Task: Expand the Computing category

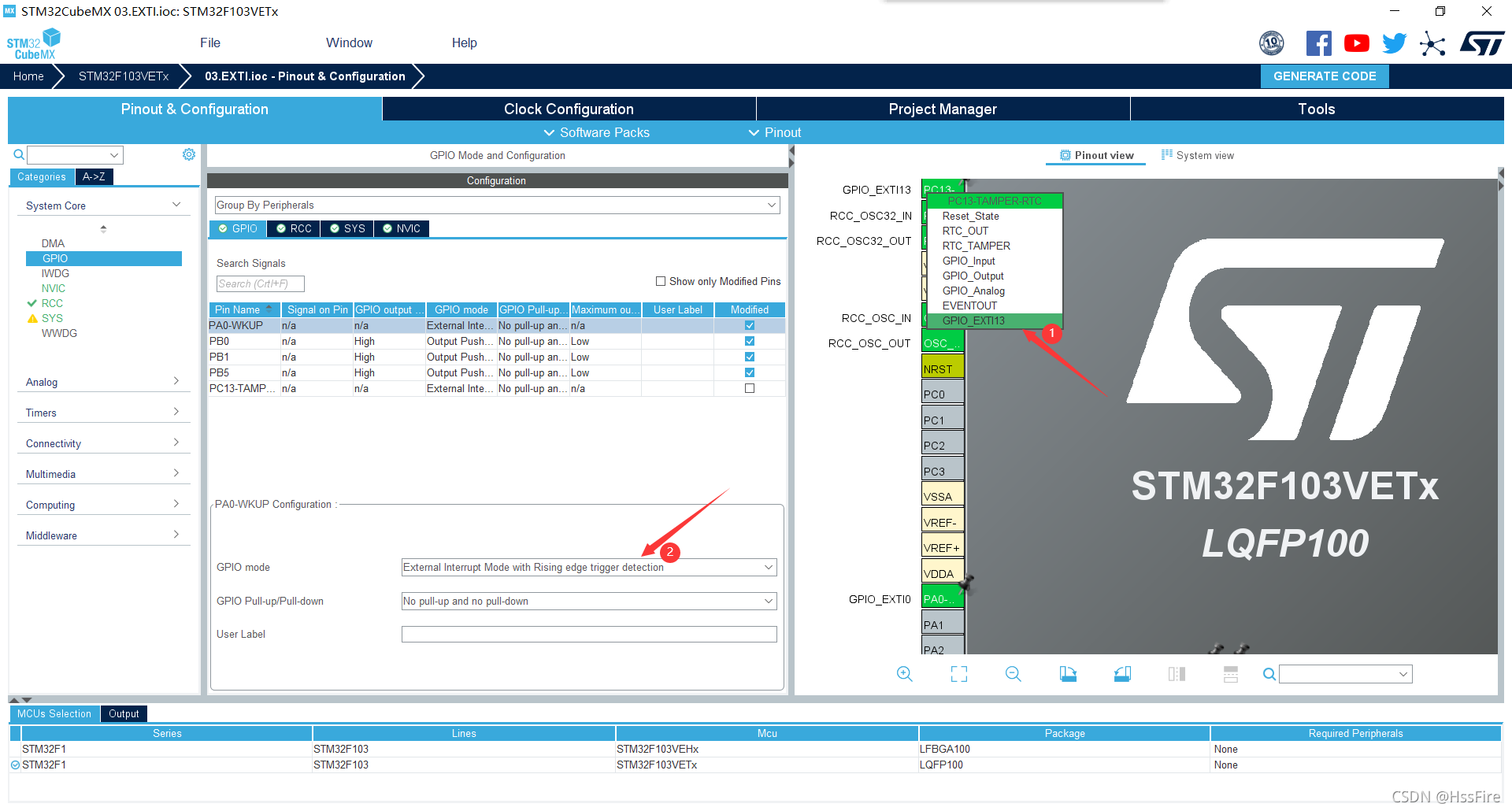Action: click(103, 505)
